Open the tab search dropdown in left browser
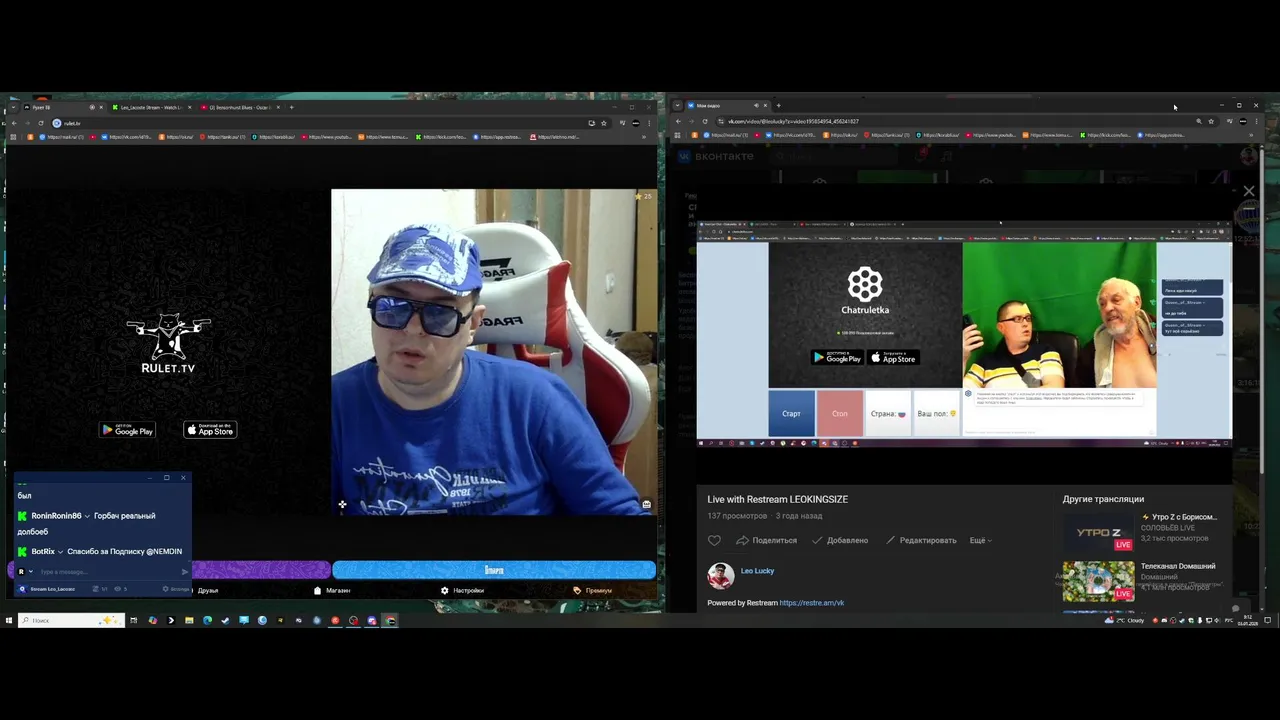The width and height of the screenshot is (1280, 720). click(12, 107)
